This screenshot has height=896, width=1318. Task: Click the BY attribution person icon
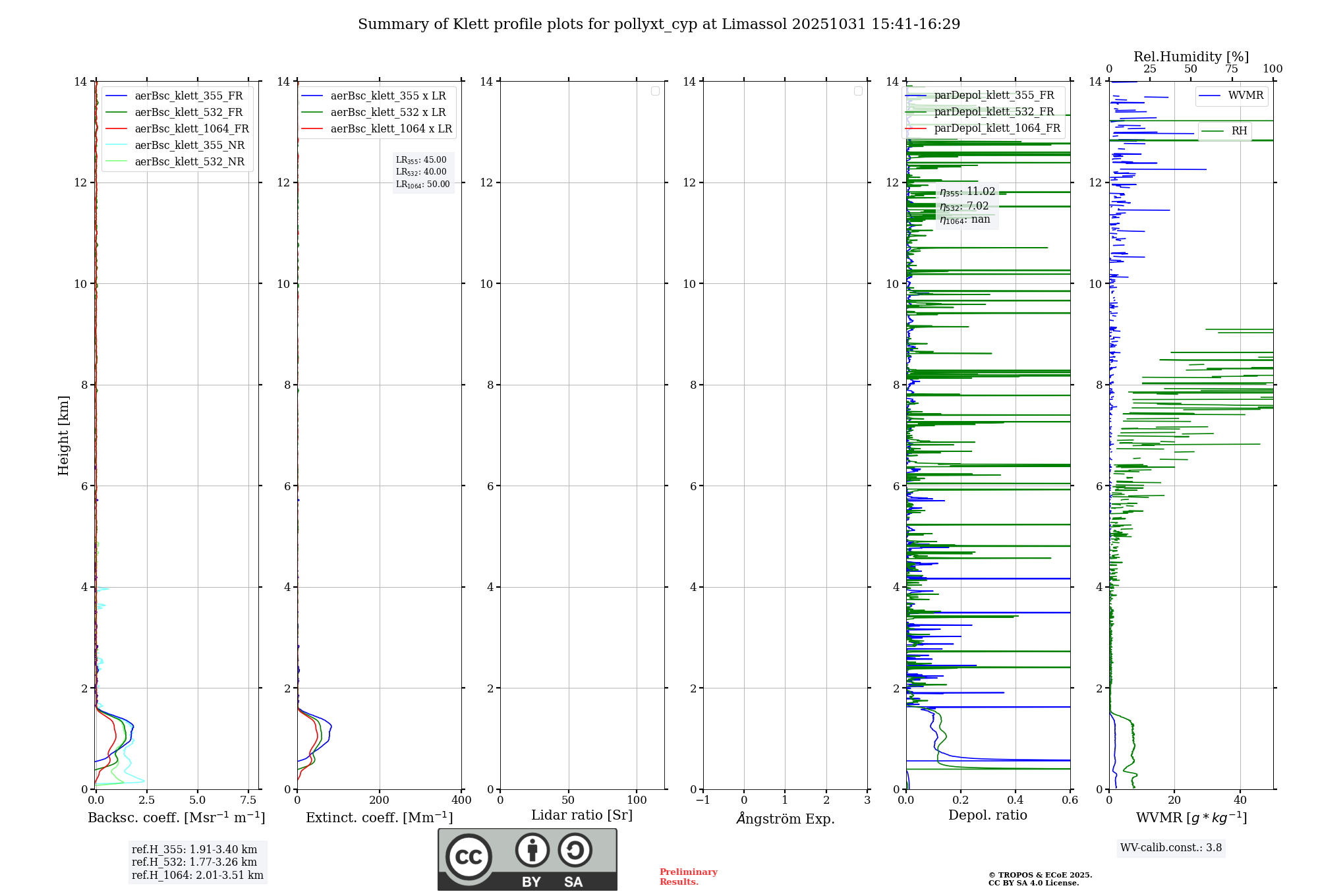(532, 850)
